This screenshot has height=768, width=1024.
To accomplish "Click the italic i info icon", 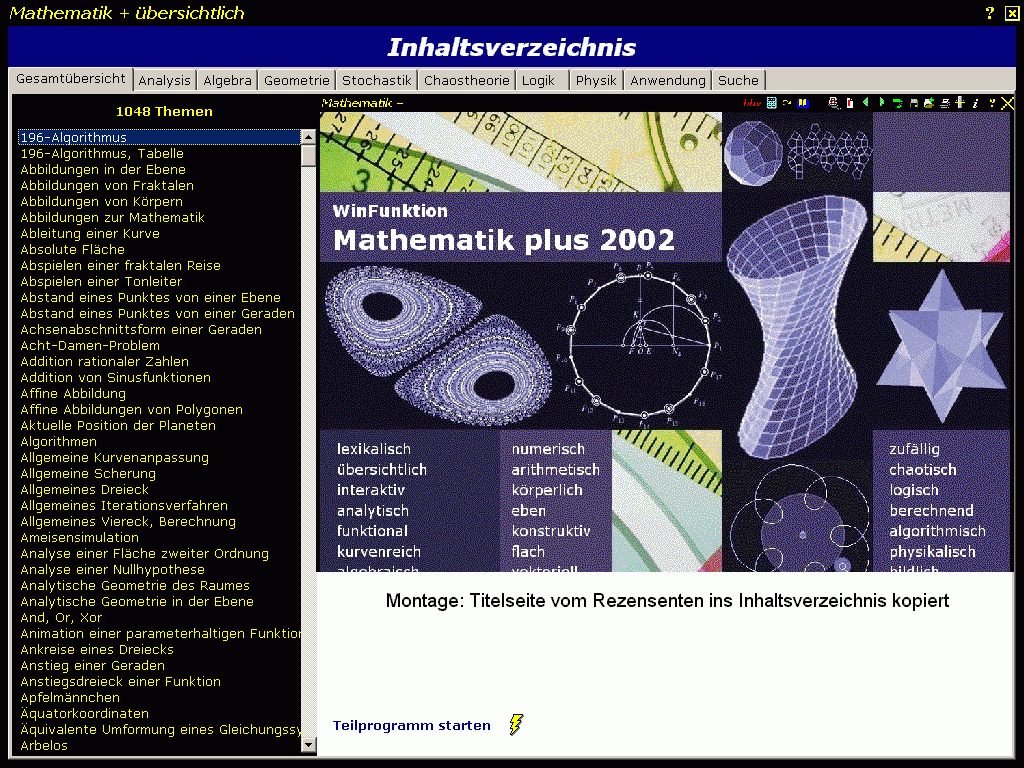I will click(975, 103).
